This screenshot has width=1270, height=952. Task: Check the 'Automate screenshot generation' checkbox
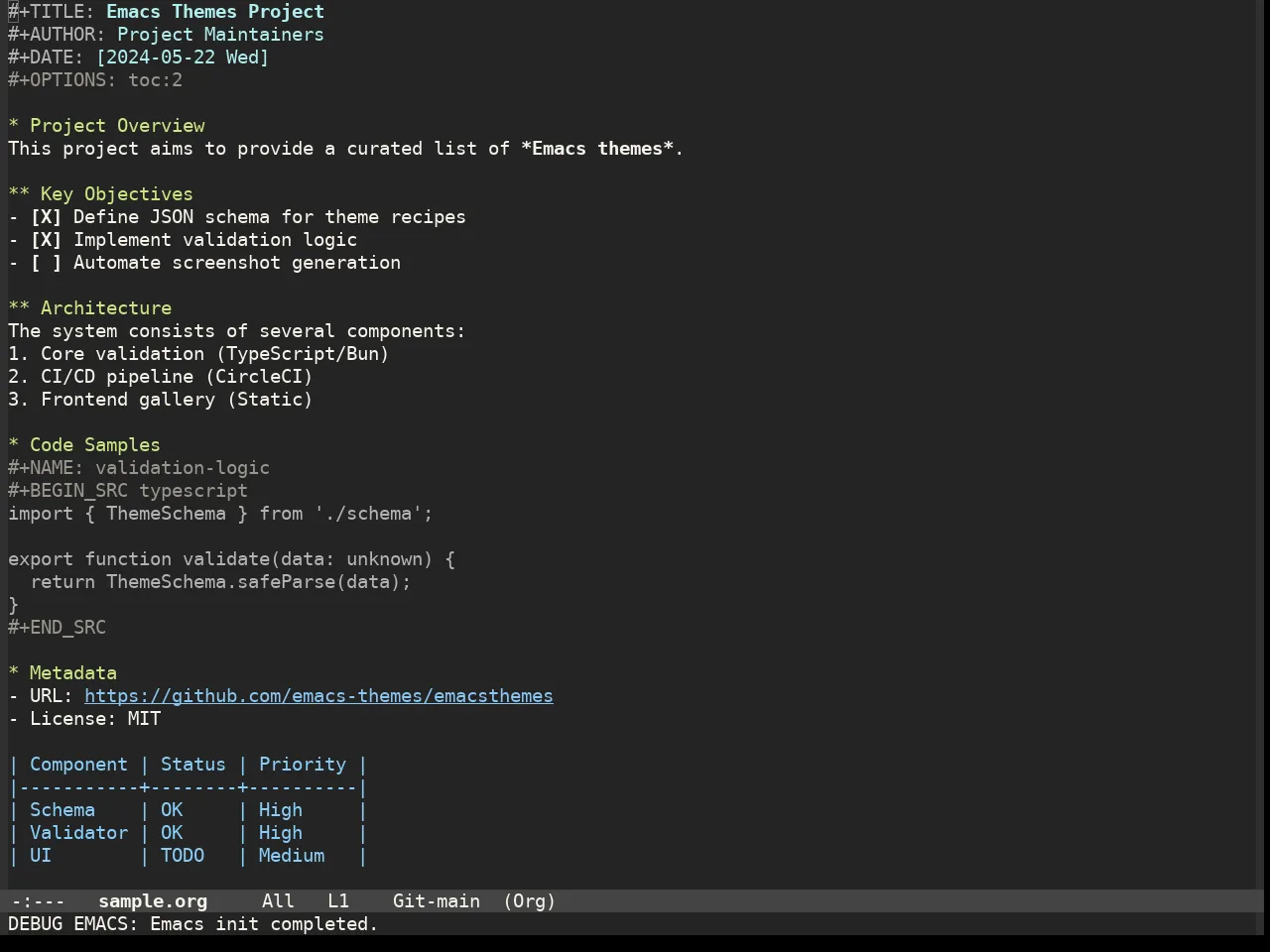[46, 263]
